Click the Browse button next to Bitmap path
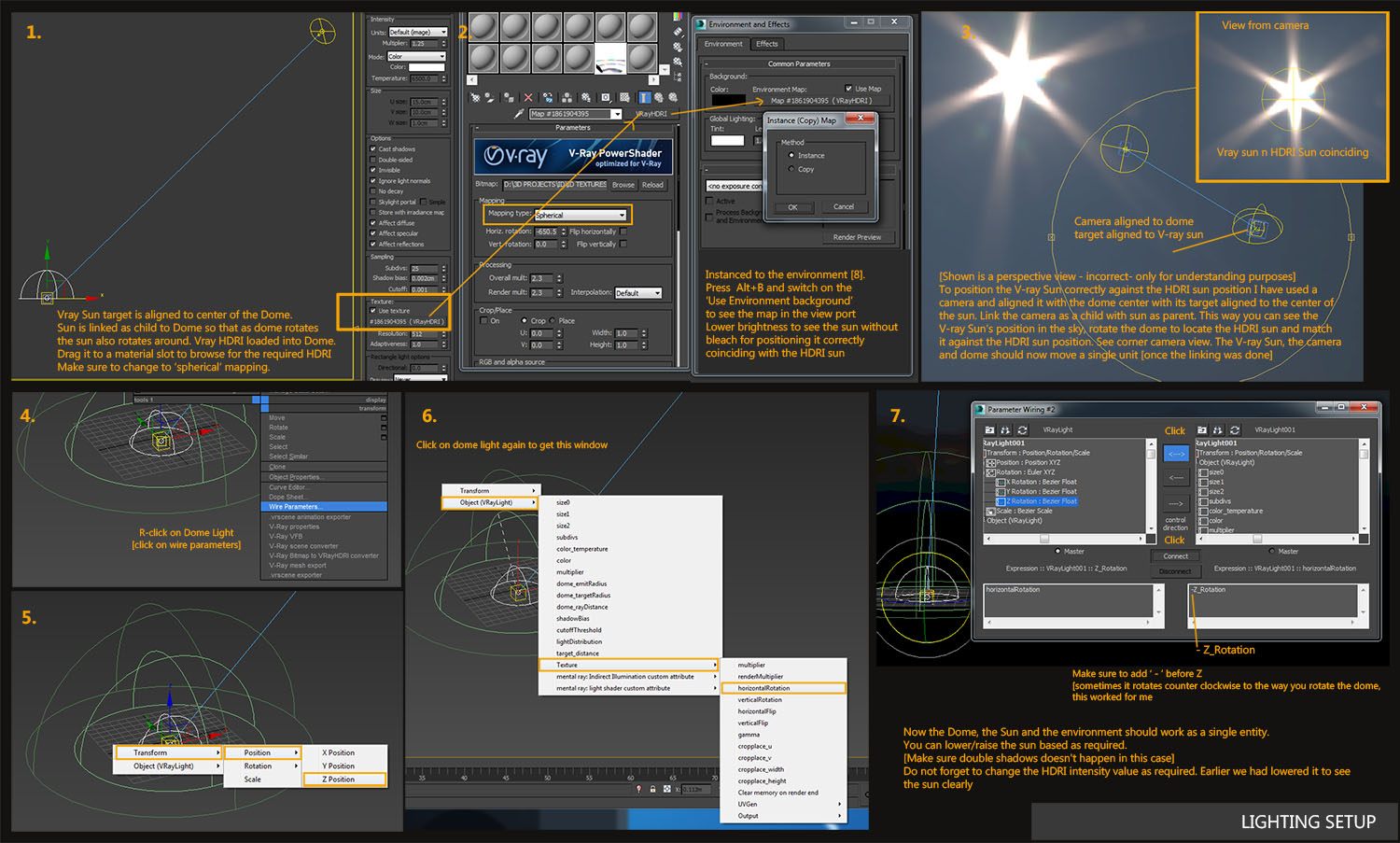This screenshot has height=843, width=1400. pyautogui.click(x=623, y=185)
